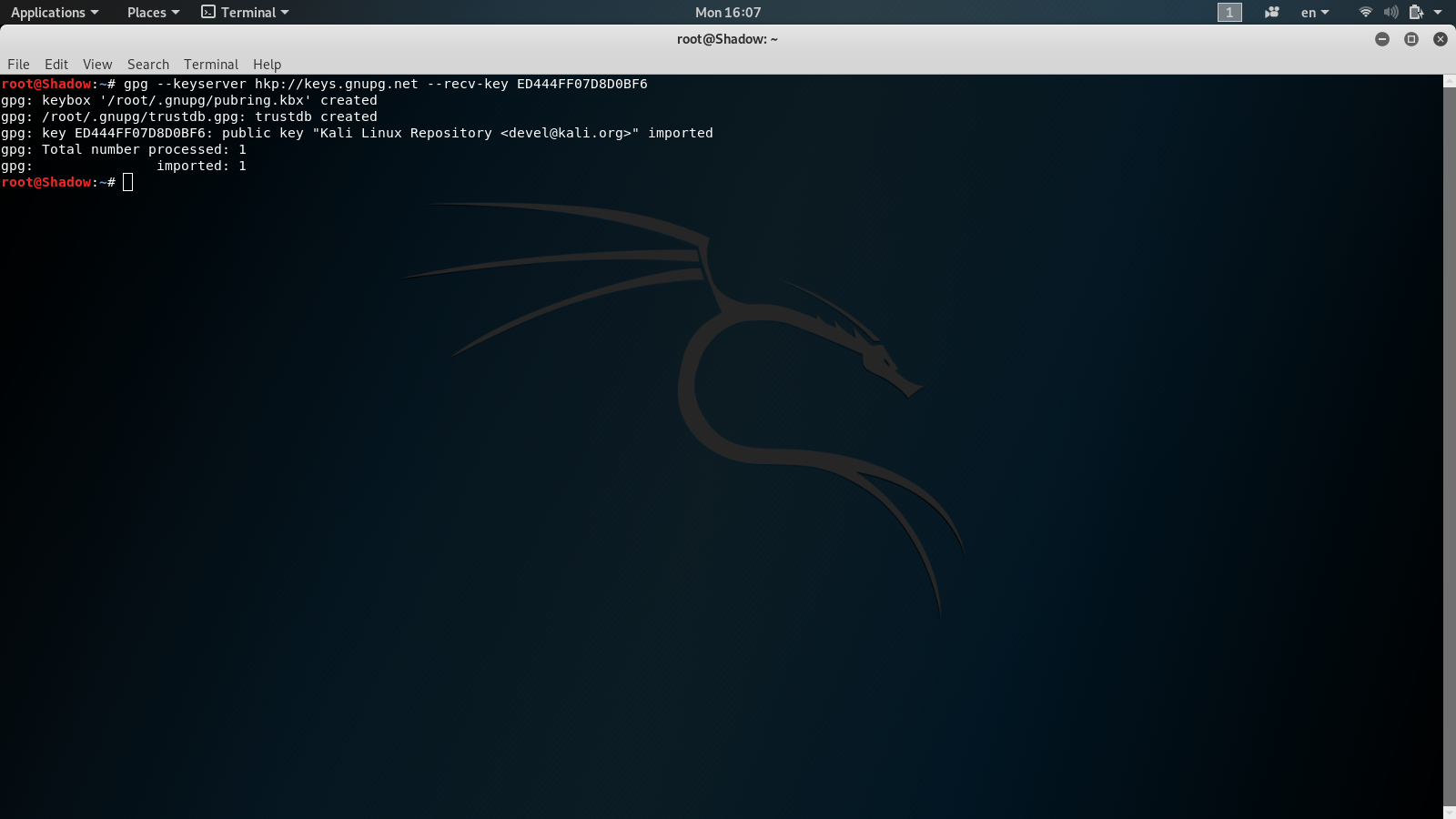
Task: Click the terminal vertical scrollbar
Action: click(1450, 446)
